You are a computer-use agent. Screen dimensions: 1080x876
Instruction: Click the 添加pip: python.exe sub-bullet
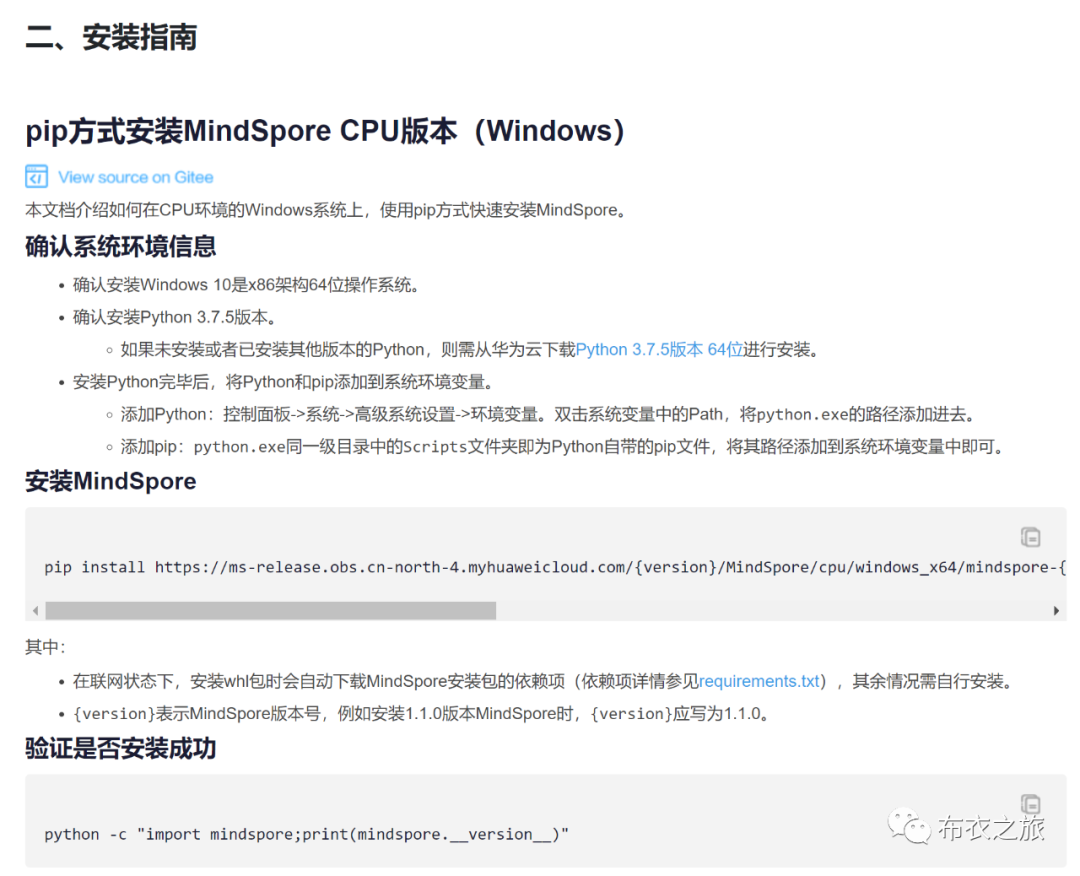coord(563,446)
